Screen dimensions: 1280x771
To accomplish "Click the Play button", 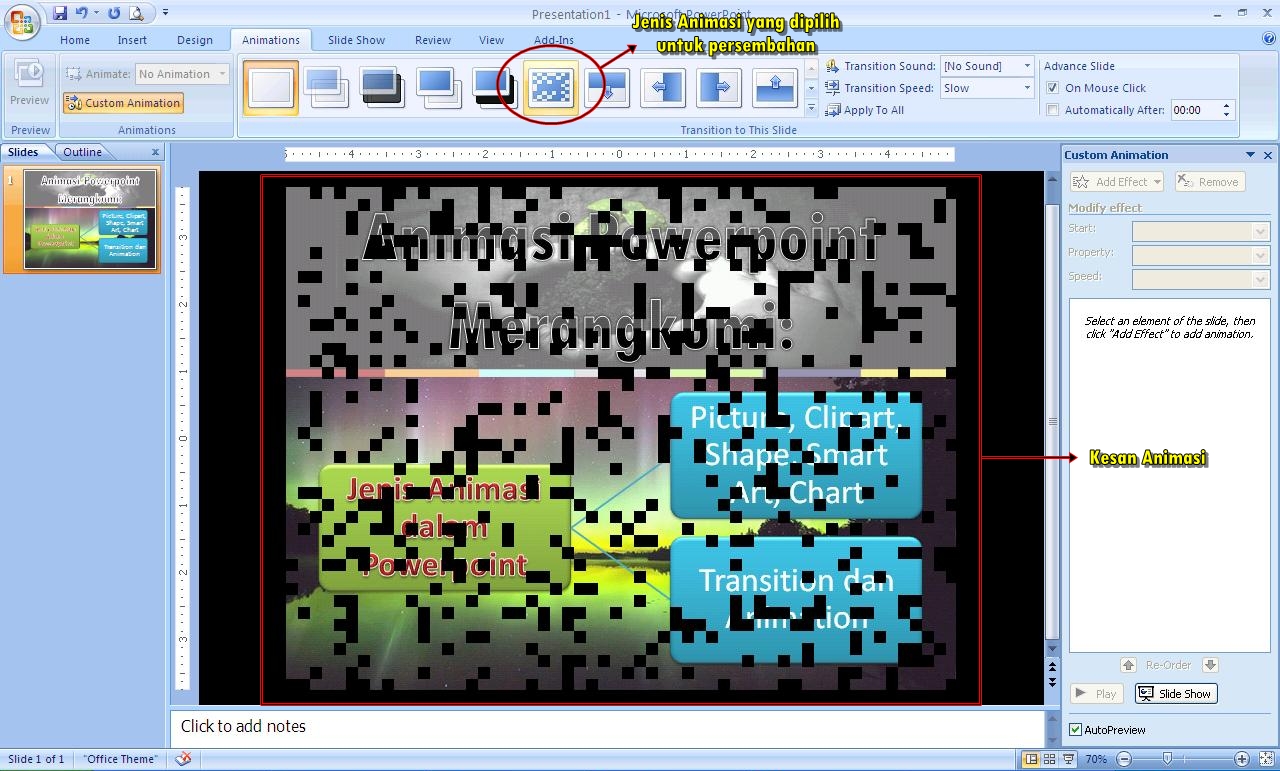I will point(1097,694).
